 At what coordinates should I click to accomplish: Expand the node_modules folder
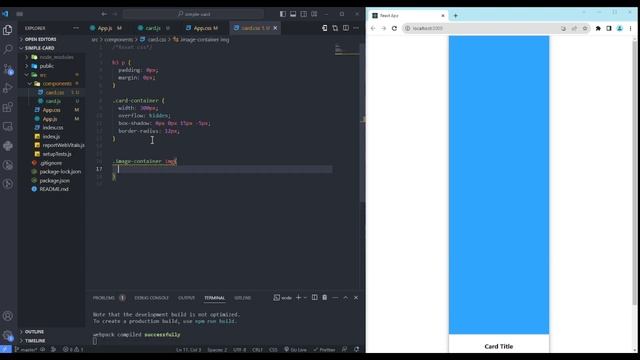point(56,57)
